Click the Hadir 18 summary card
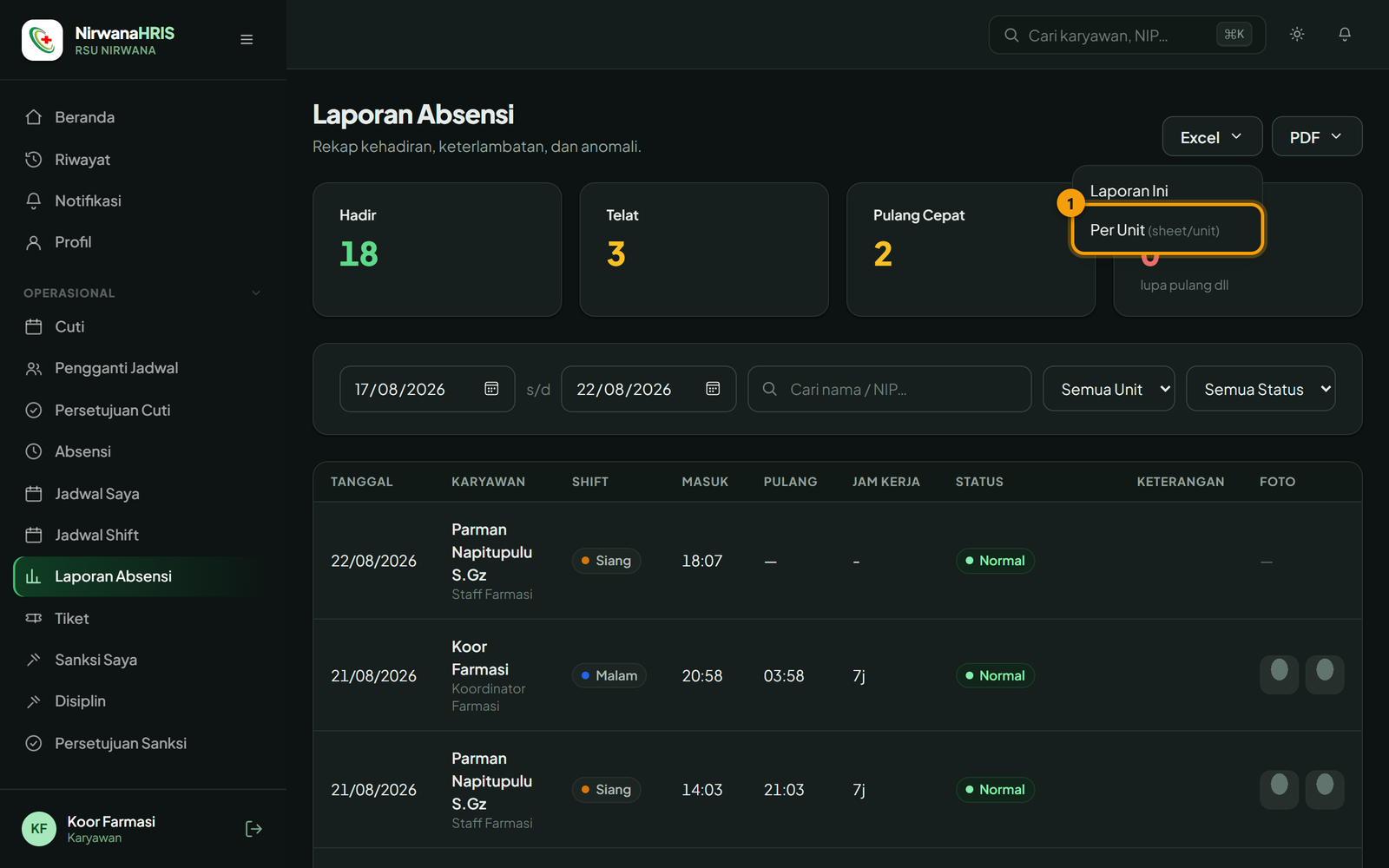 (437, 250)
